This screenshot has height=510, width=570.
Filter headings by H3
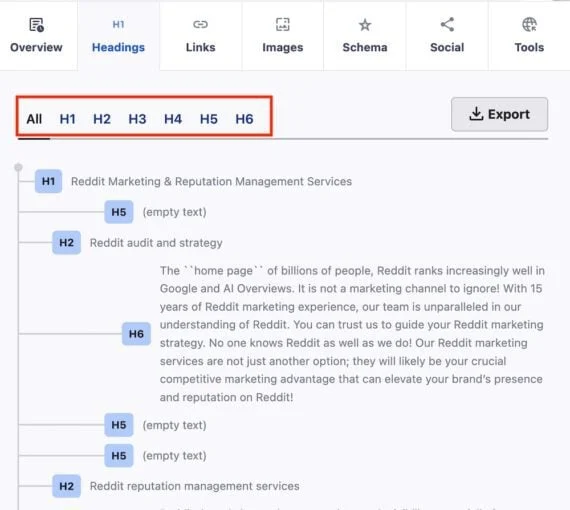[137, 119]
